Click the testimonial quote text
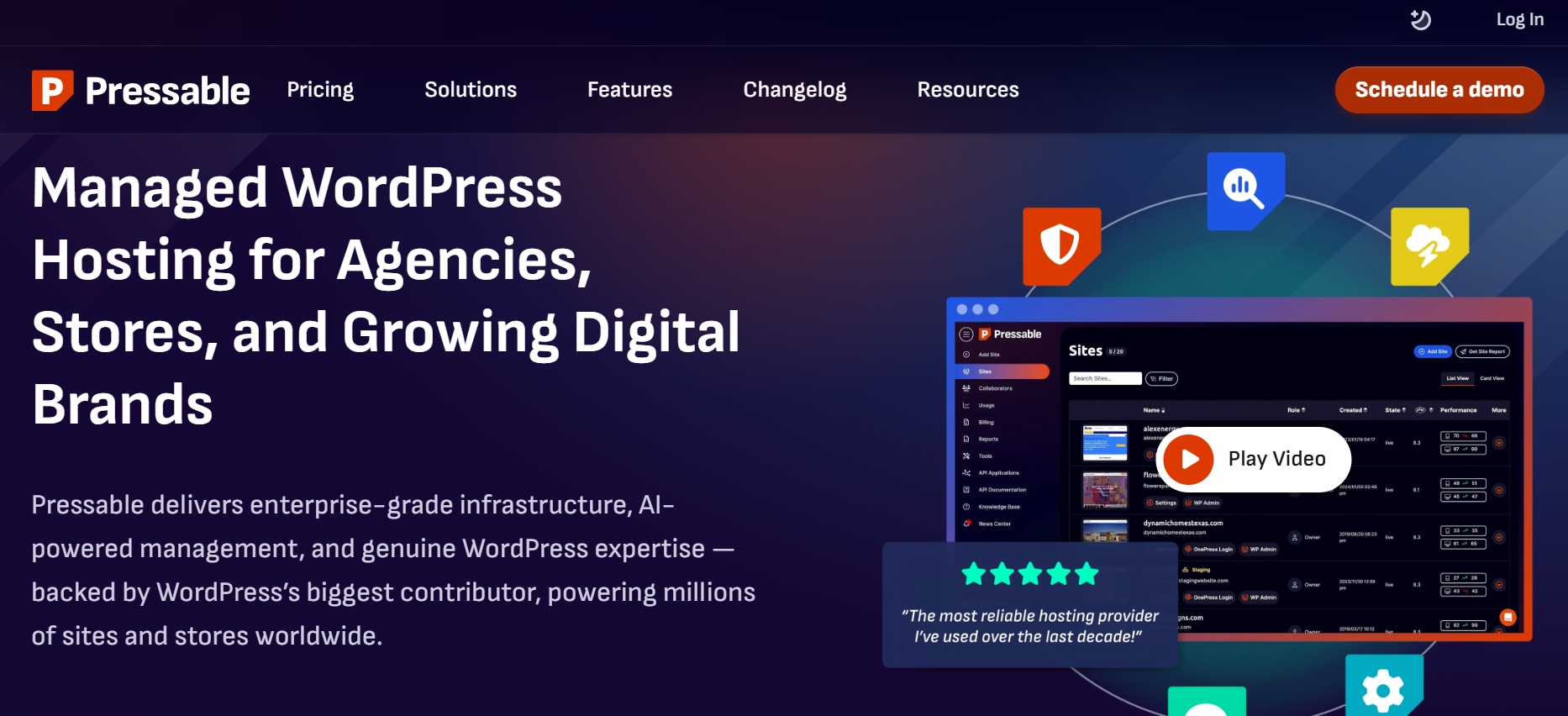This screenshot has height=716, width=1568. coord(1029,626)
